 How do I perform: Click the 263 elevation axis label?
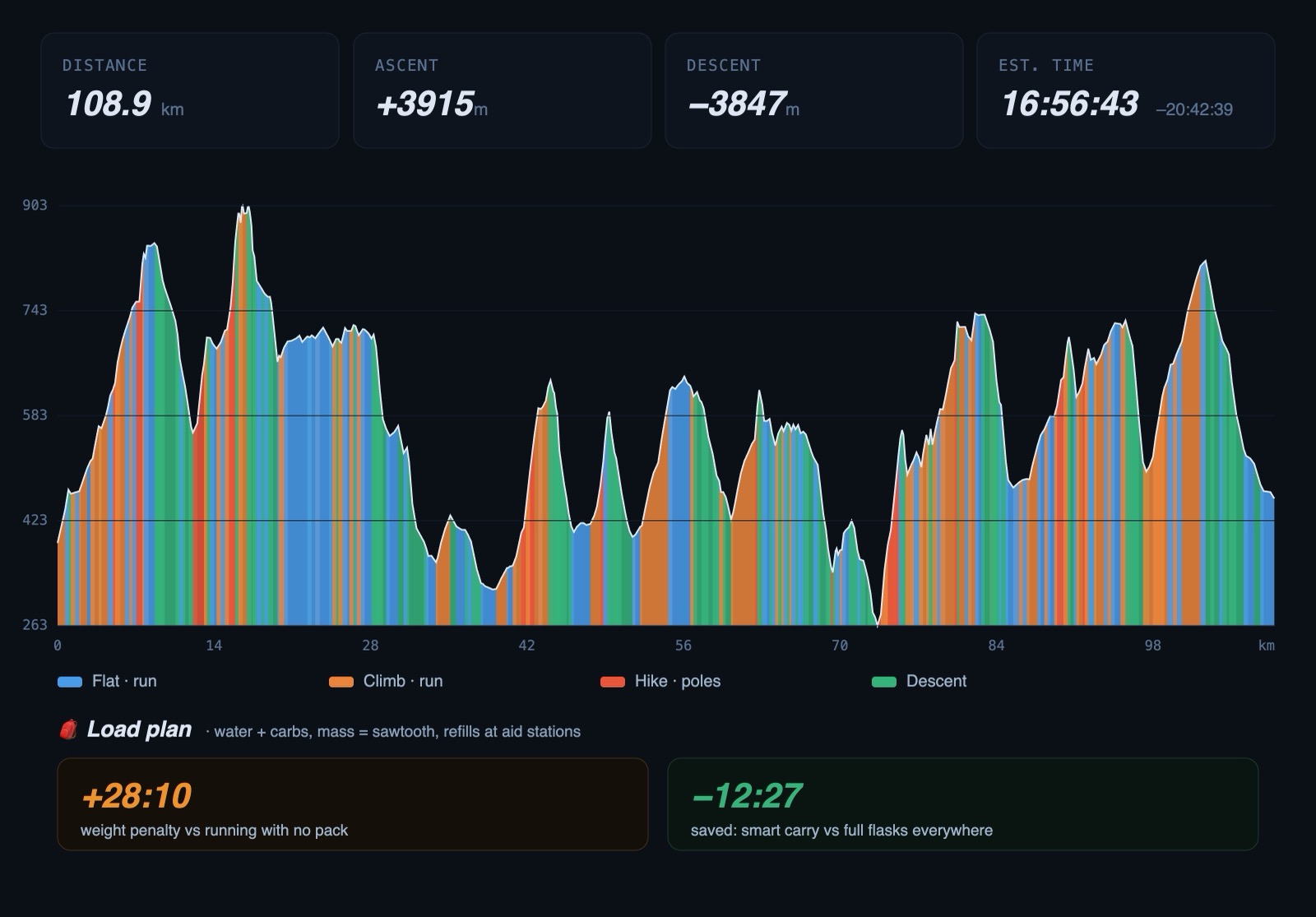35,625
